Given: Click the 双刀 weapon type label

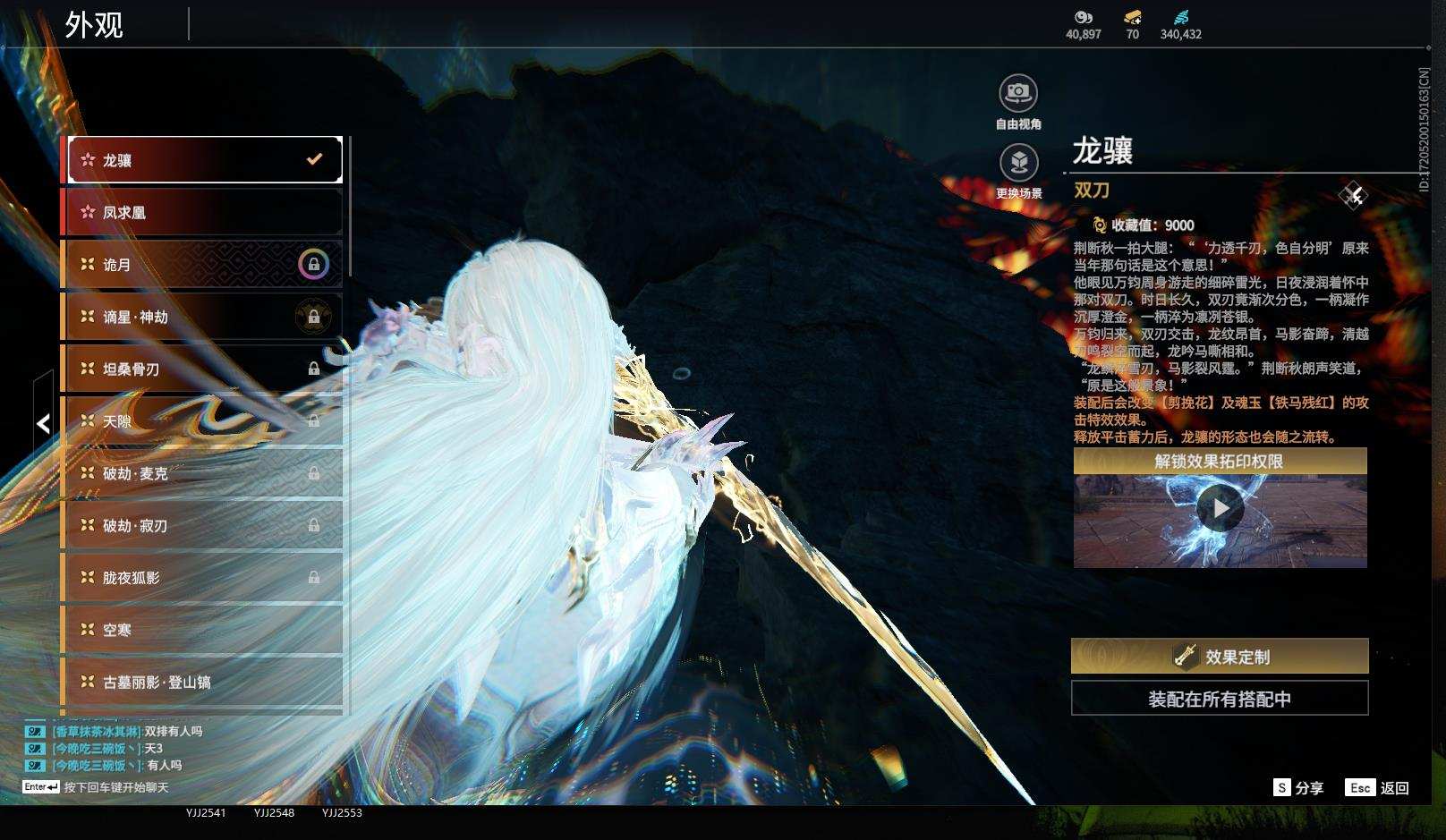Looking at the screenshot, I should [1092, 190].
